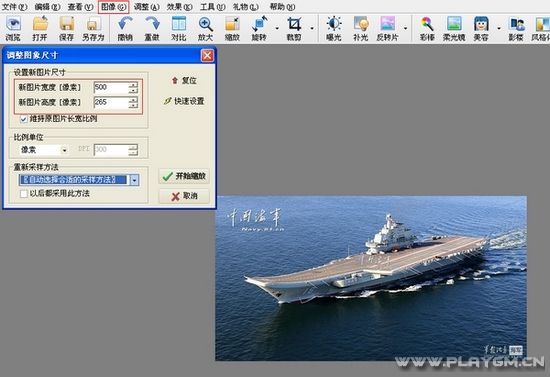The image size is (550, 377).
Task: Undo with the 撤销 arrow icon
Action: (x=125, y=24)
